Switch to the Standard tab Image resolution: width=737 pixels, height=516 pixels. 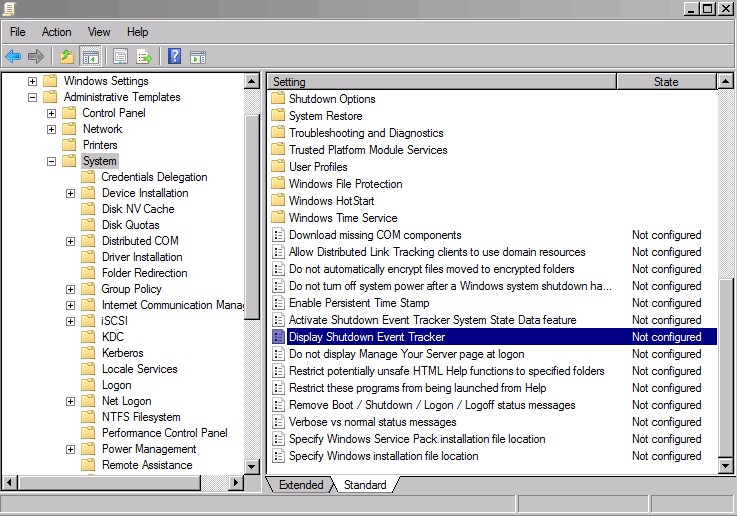[x=365, y=485]
